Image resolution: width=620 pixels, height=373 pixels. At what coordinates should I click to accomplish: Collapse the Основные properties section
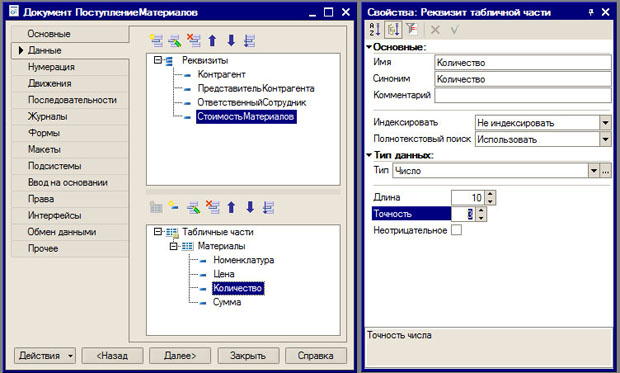(369, 47)
